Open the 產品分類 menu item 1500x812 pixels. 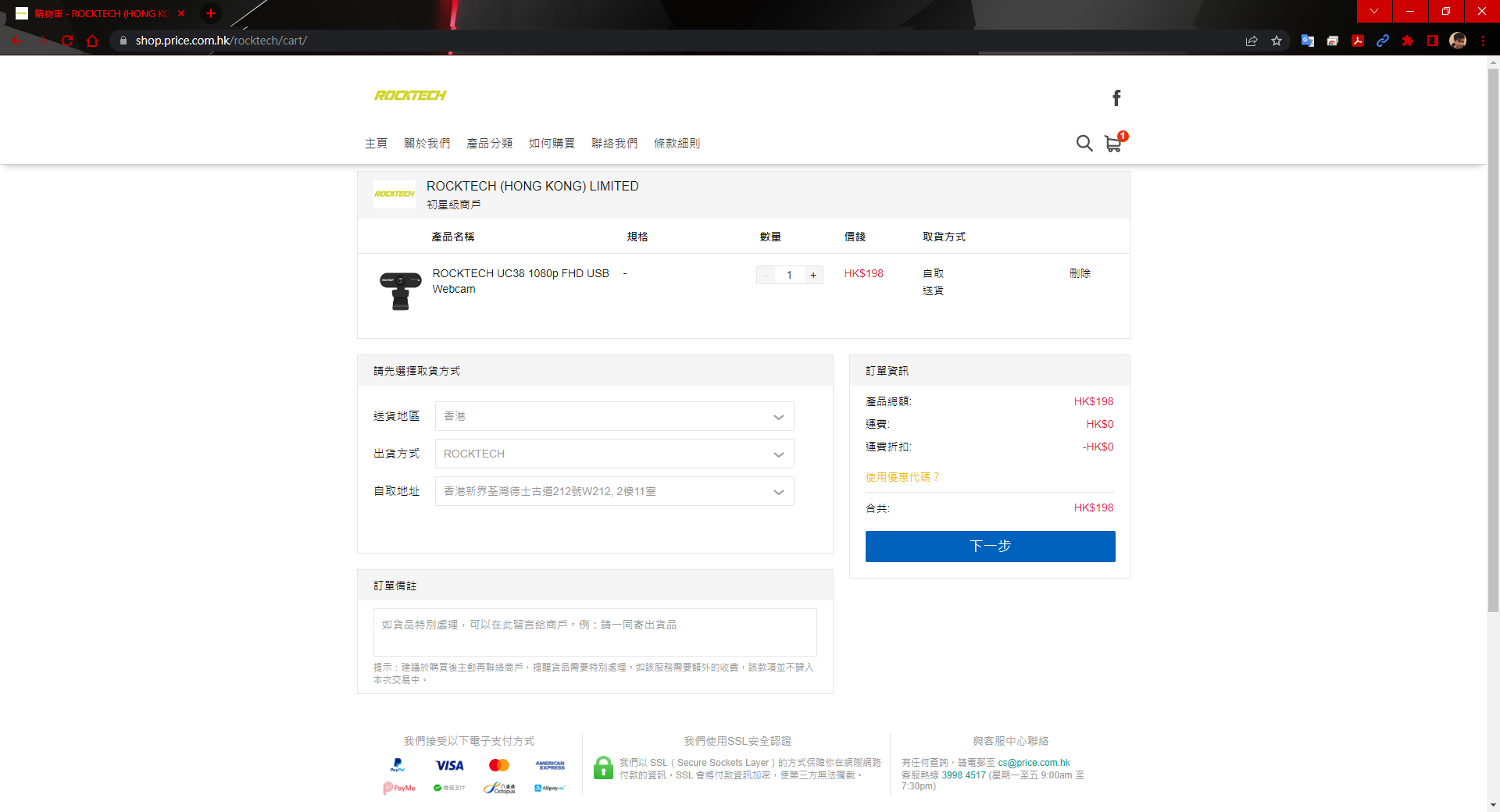point(489,144)
